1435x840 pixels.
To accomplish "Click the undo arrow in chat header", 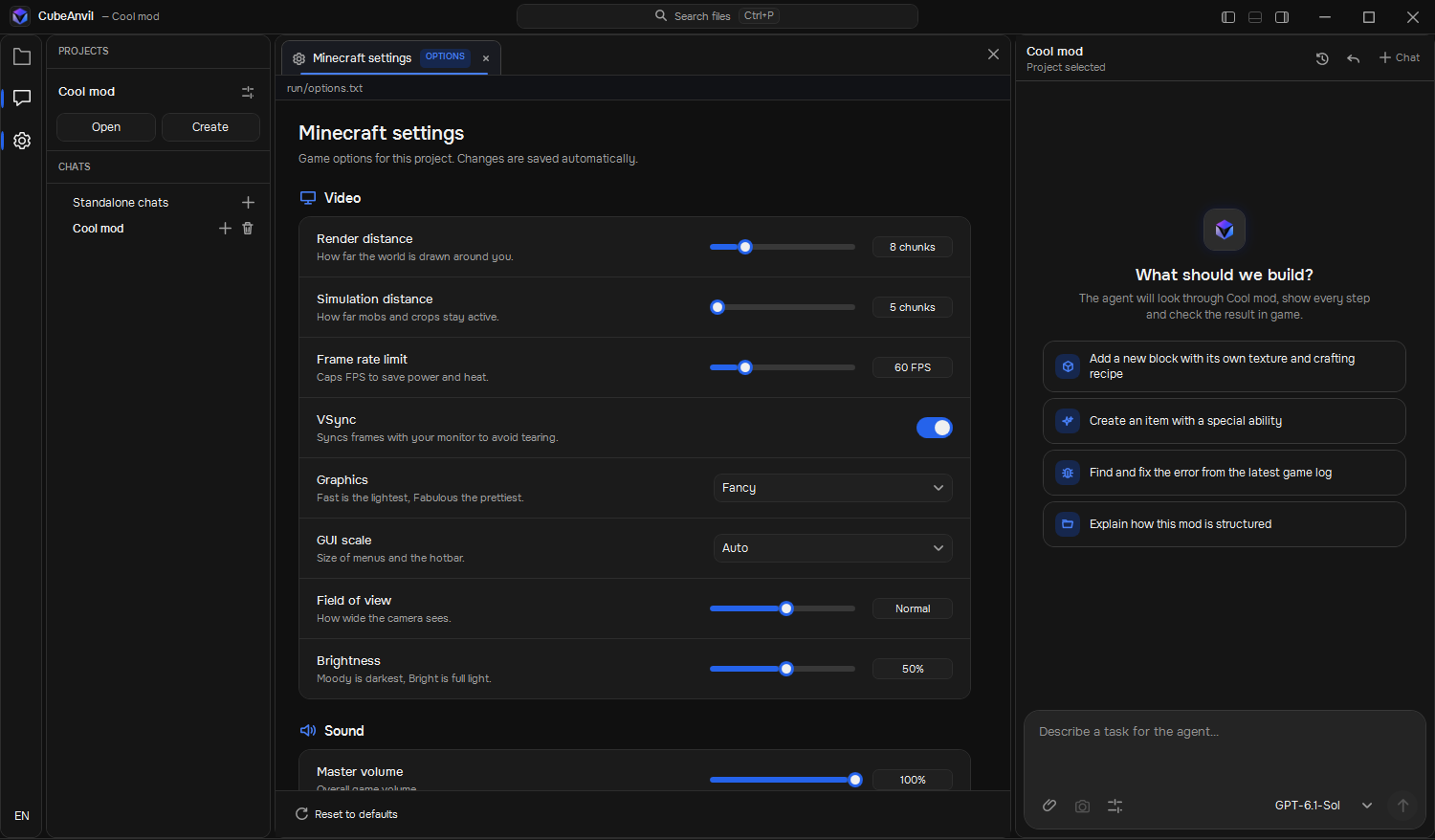I will pos(1353,58).
